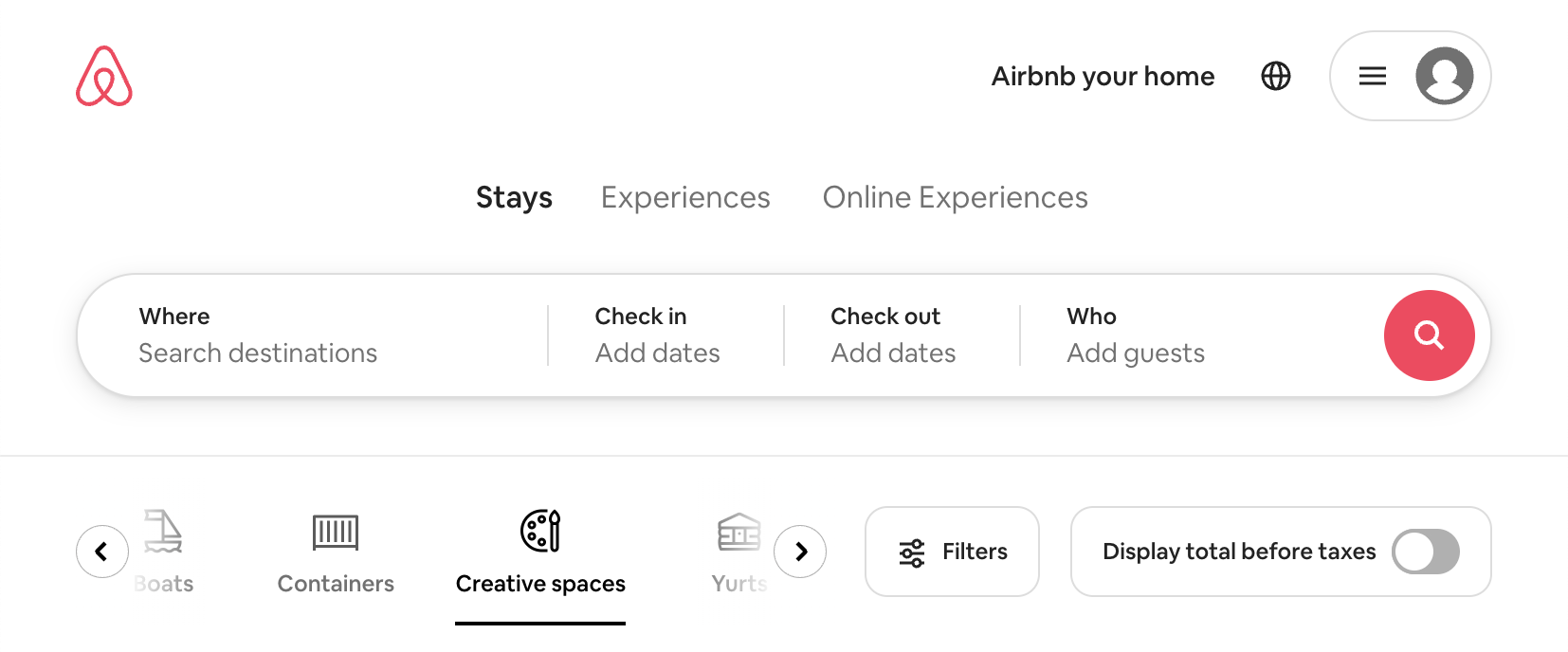Toggle Display total before taxes switch
Image resolution: width=1568 pixels, height=652 pixels.
pos(1425,552)
